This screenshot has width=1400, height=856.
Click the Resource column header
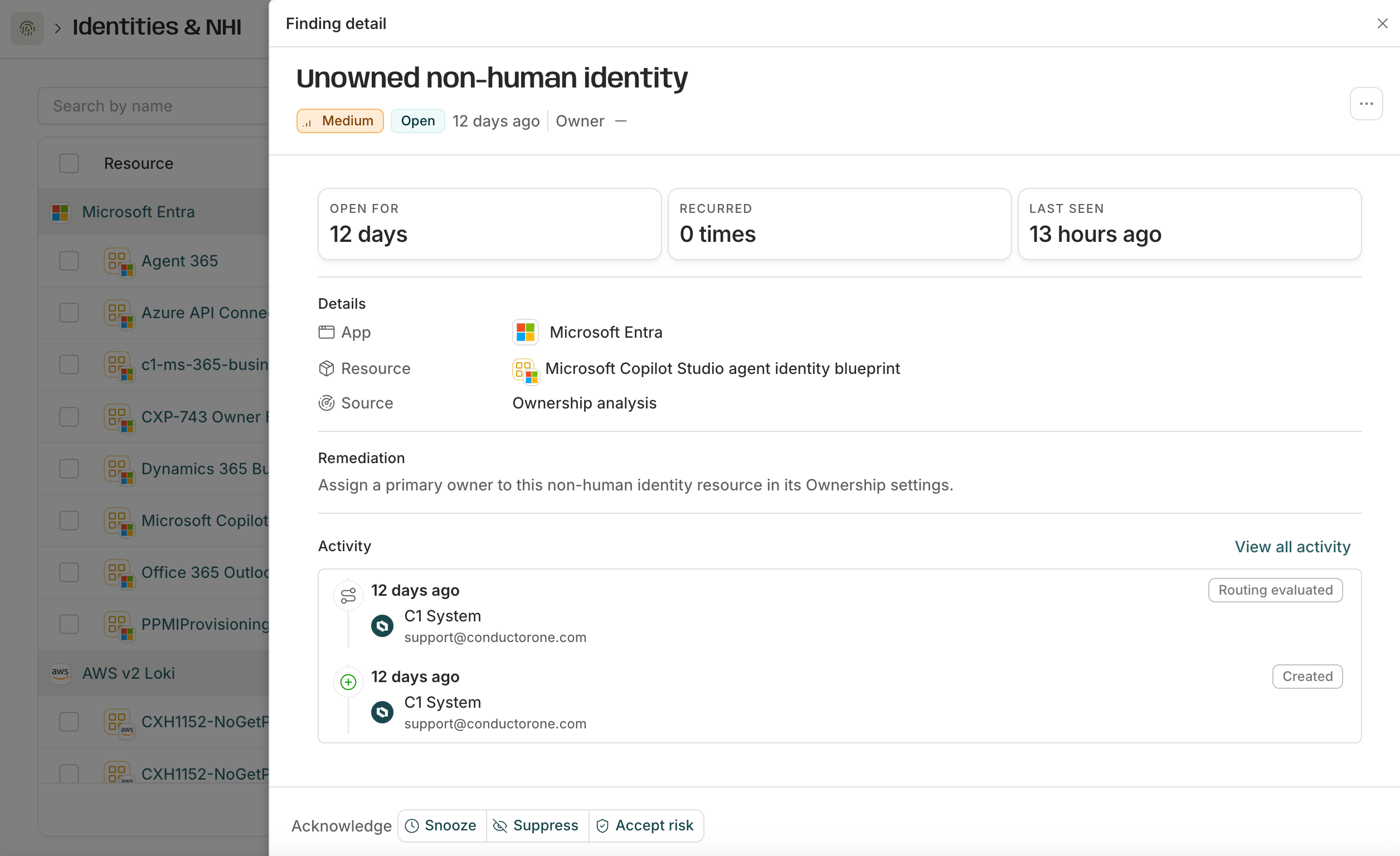139,164
